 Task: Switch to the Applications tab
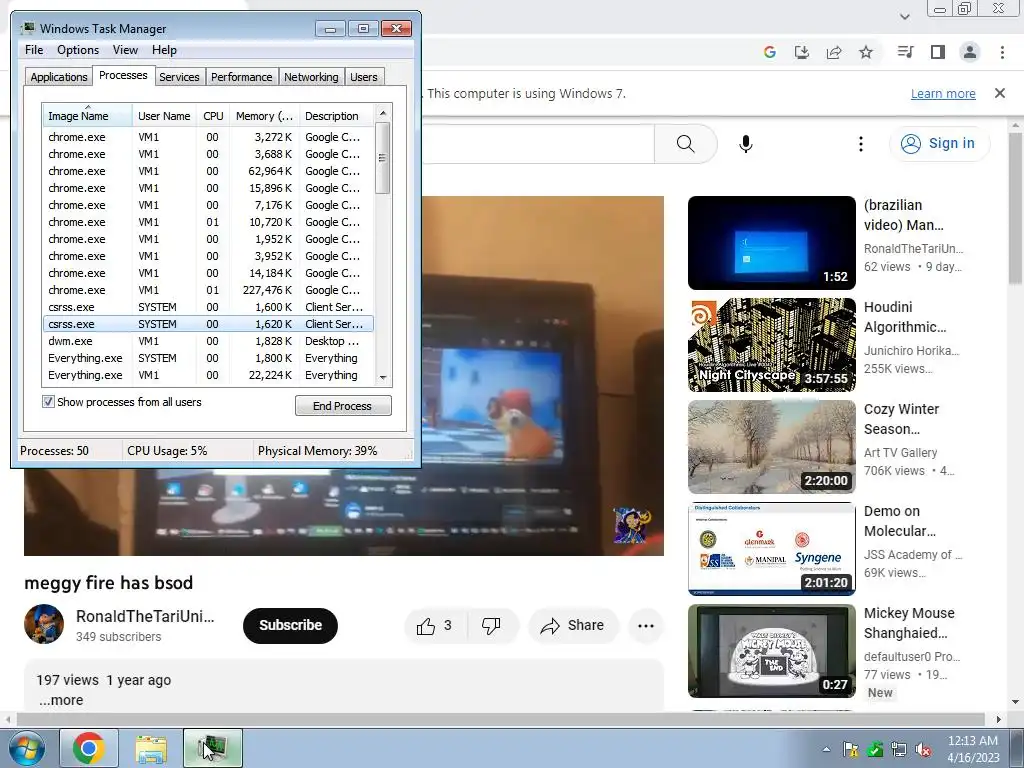[59, 77]
